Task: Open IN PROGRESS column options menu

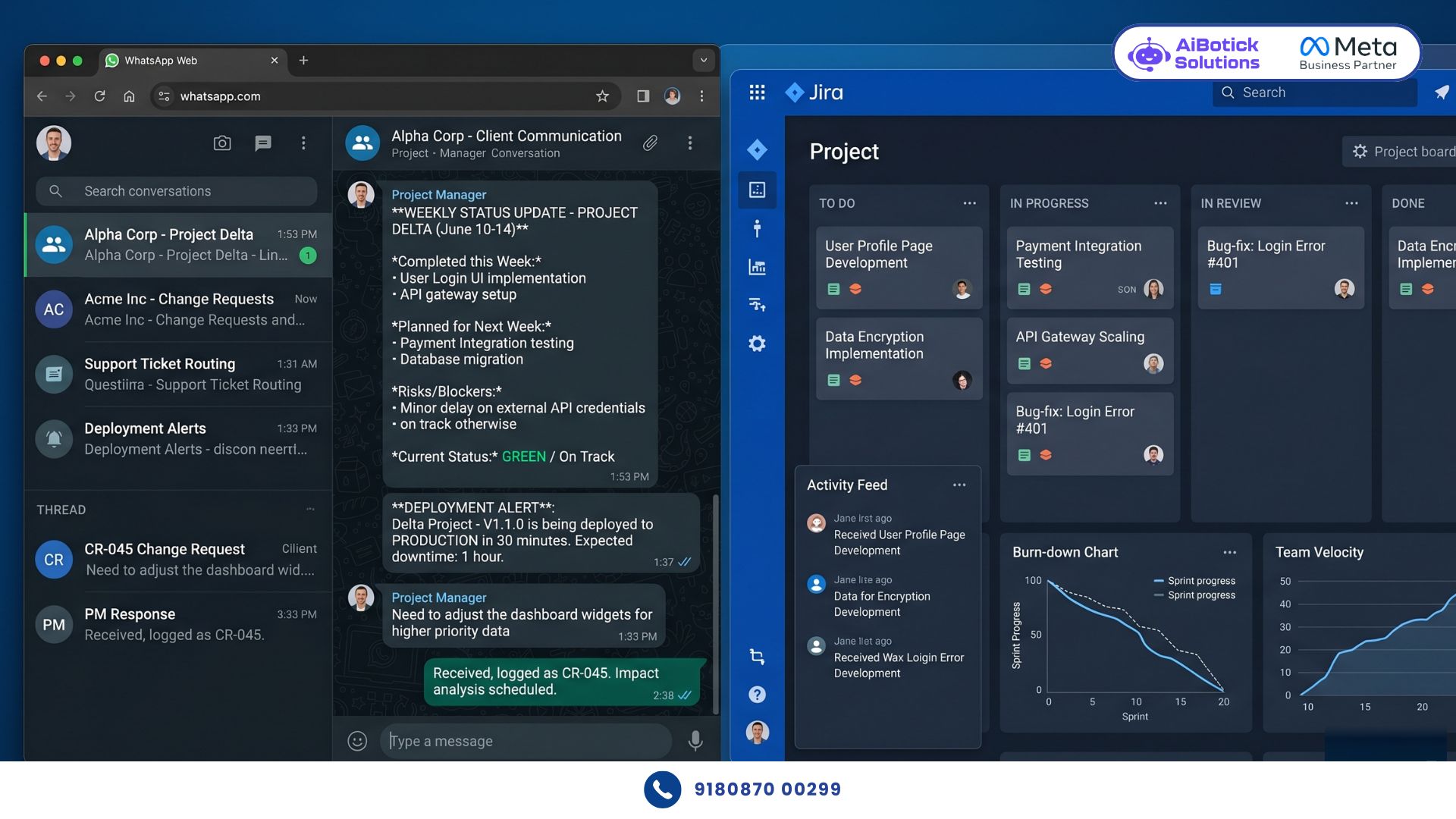Action: click(x=1160, y=203)
